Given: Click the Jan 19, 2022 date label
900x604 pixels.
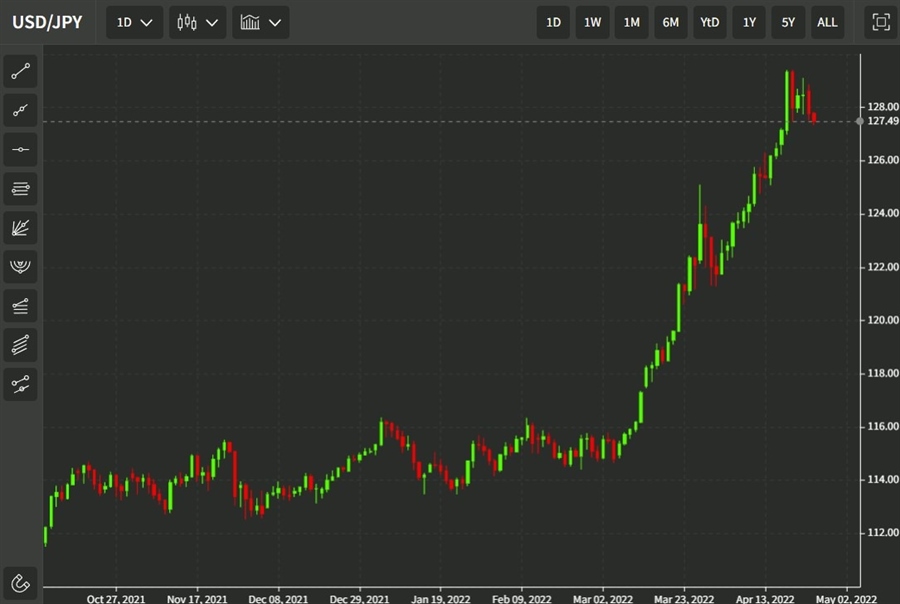Looking at the screenshot, I should coord(441,598).
